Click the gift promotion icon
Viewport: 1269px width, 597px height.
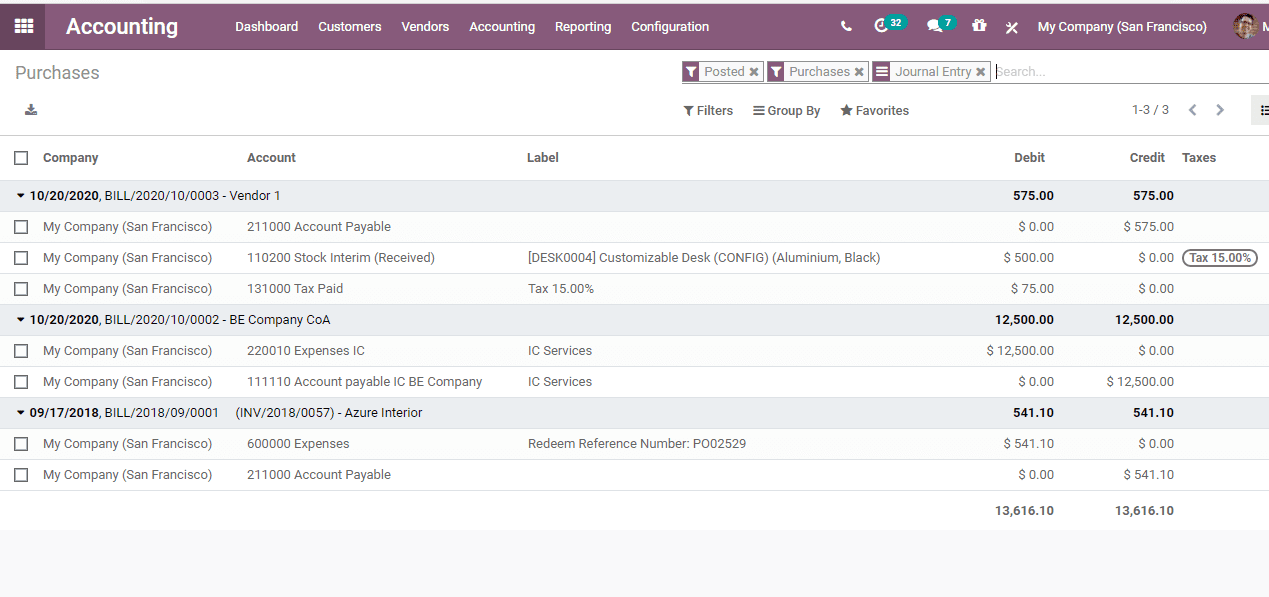[x=979, y=27]
